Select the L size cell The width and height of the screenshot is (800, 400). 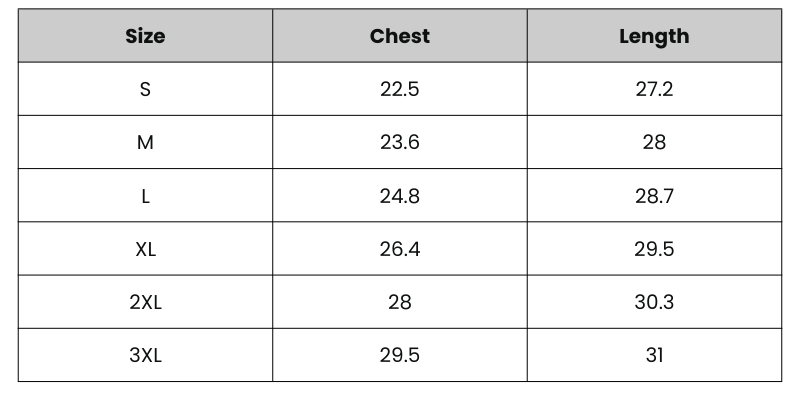(x=145, y=196)
